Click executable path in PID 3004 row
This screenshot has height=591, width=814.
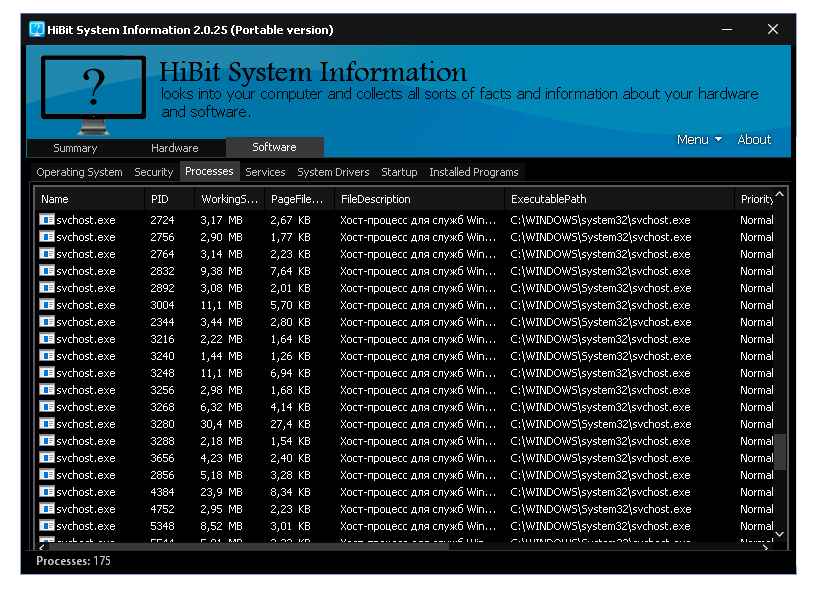(x=601, y=305)
